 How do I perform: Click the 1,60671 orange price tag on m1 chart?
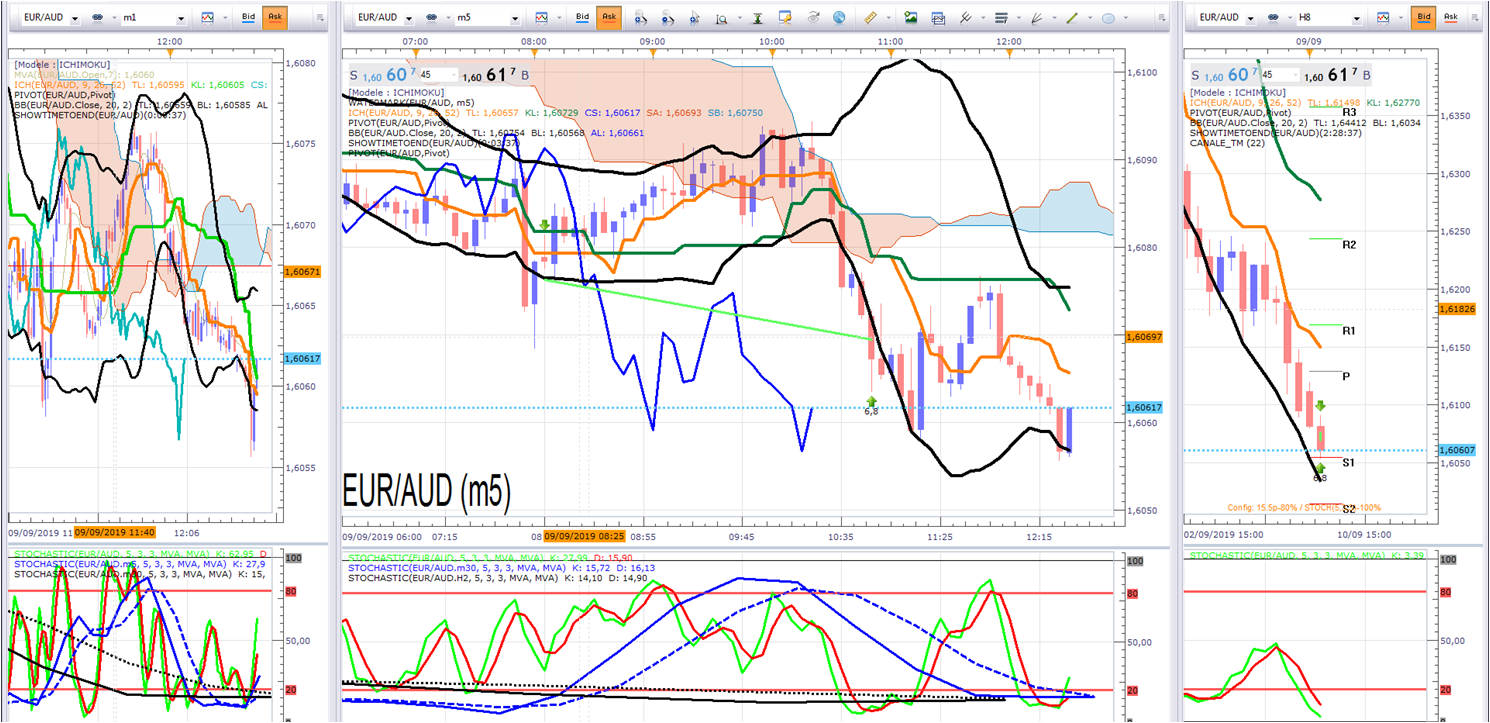[304, 272]
